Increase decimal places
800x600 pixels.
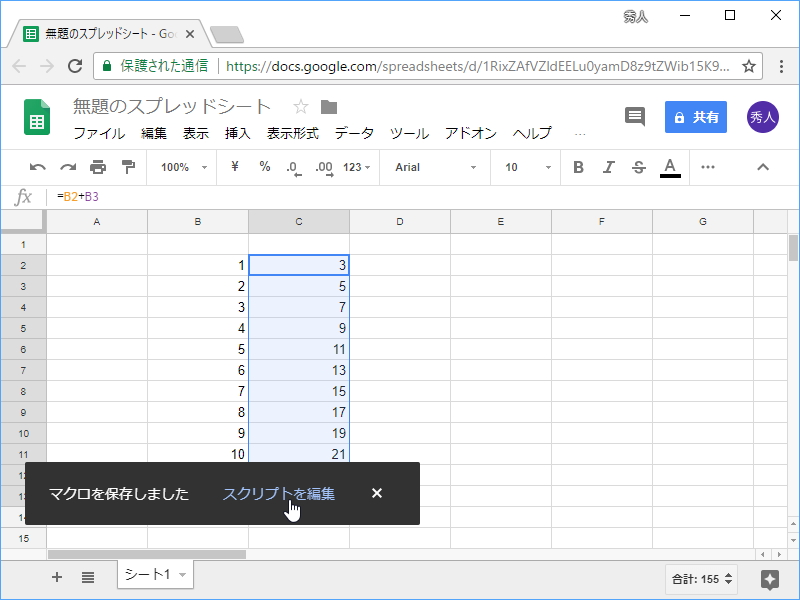coord(324,168)
